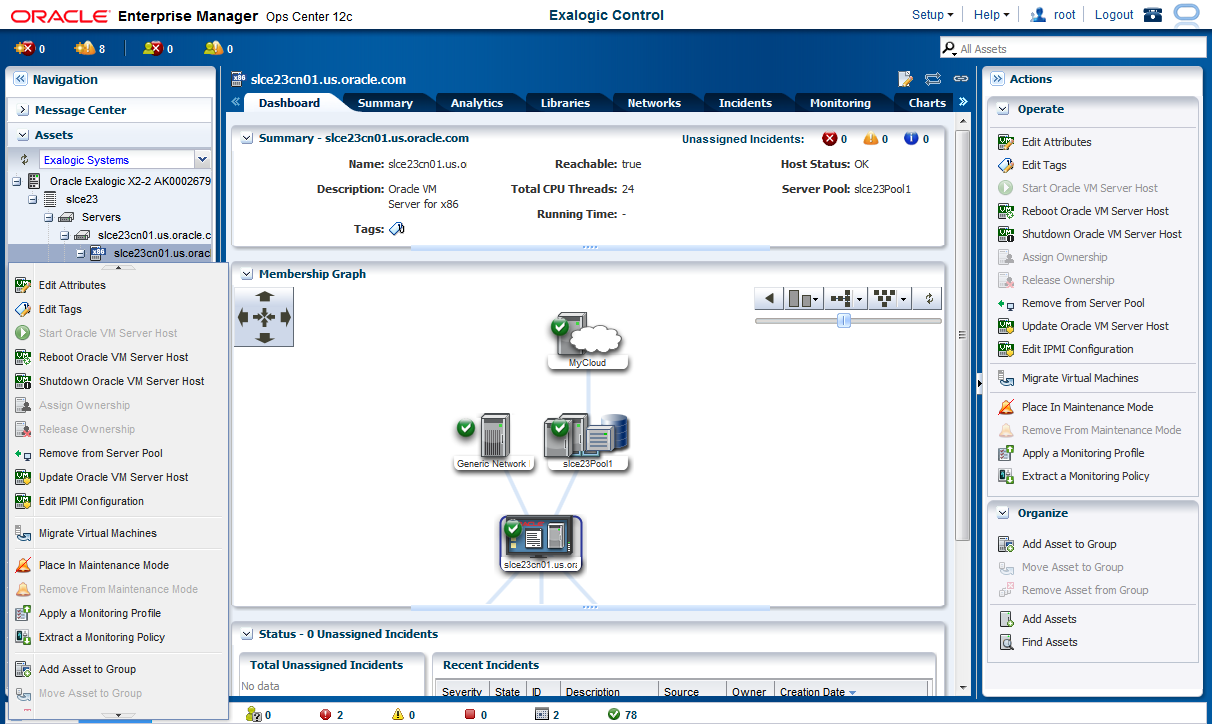
Task: Click the Severity column header
Action: tap(462, 692)
